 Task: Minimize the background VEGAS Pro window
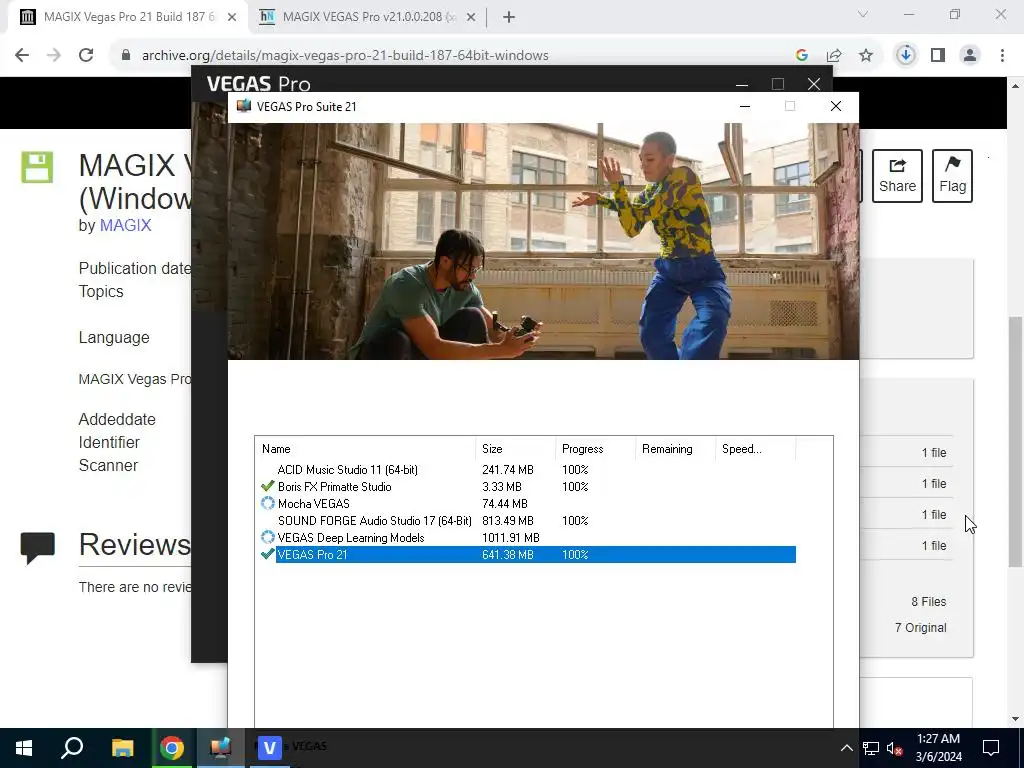(x=742, y=84)
